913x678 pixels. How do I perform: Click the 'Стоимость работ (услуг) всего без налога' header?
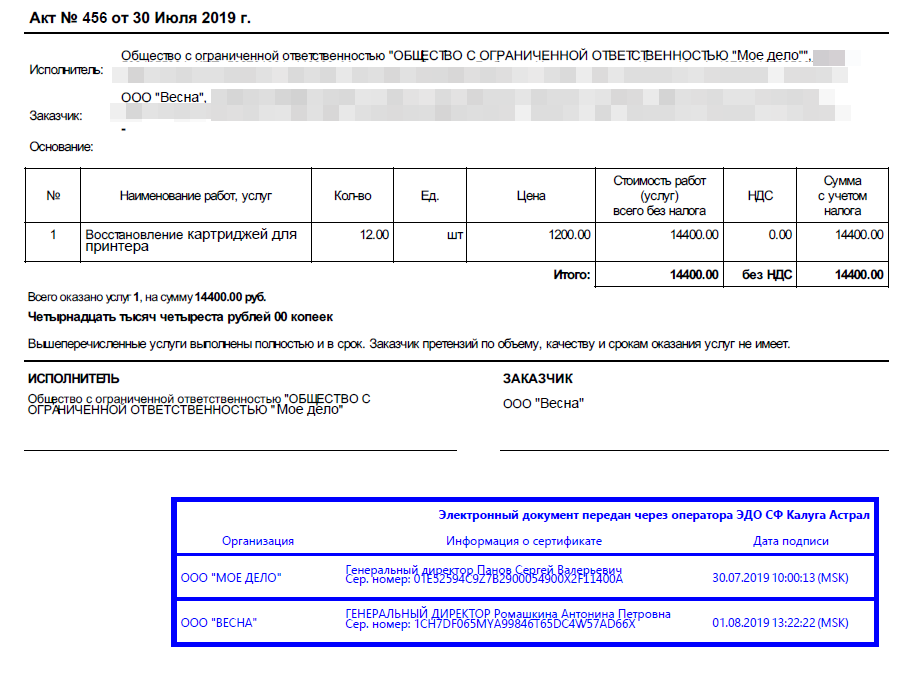click(659, 196)
